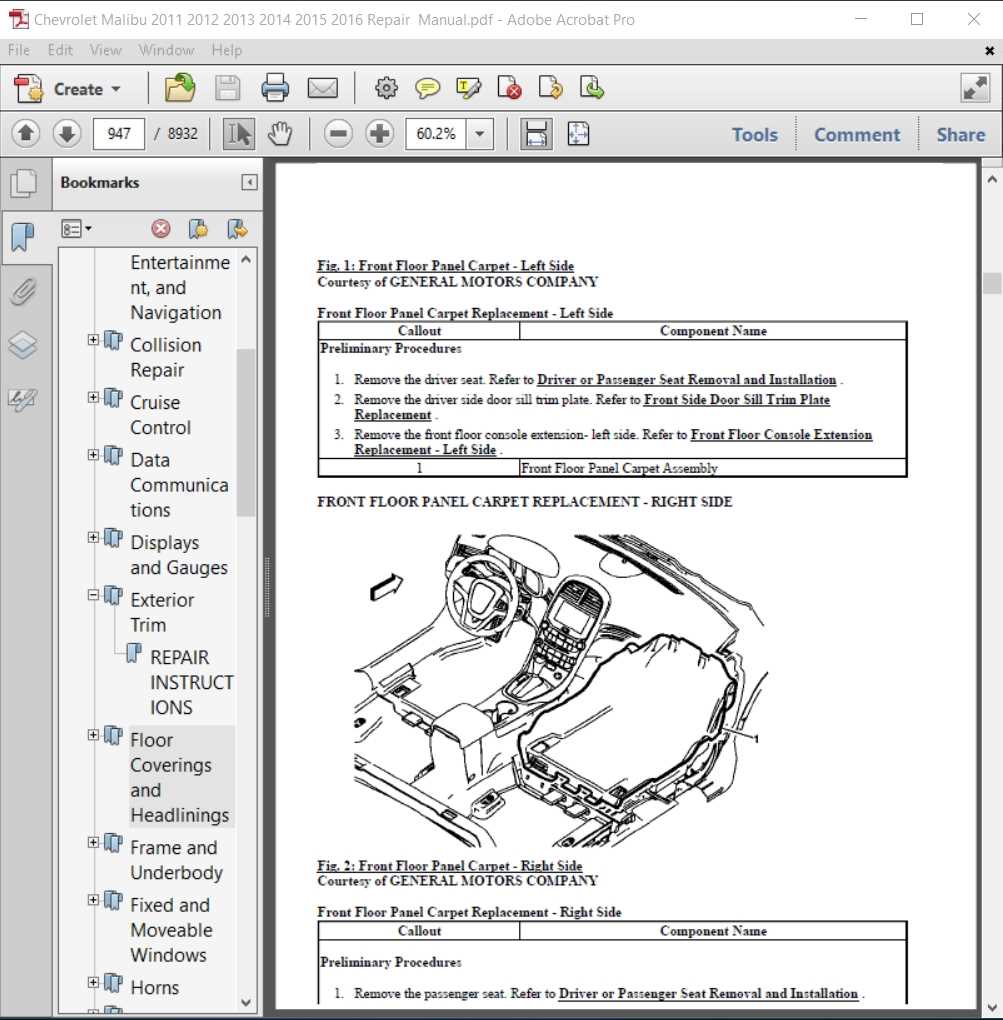
Task: Click the Create PDF icon
Action: [29, 88]
